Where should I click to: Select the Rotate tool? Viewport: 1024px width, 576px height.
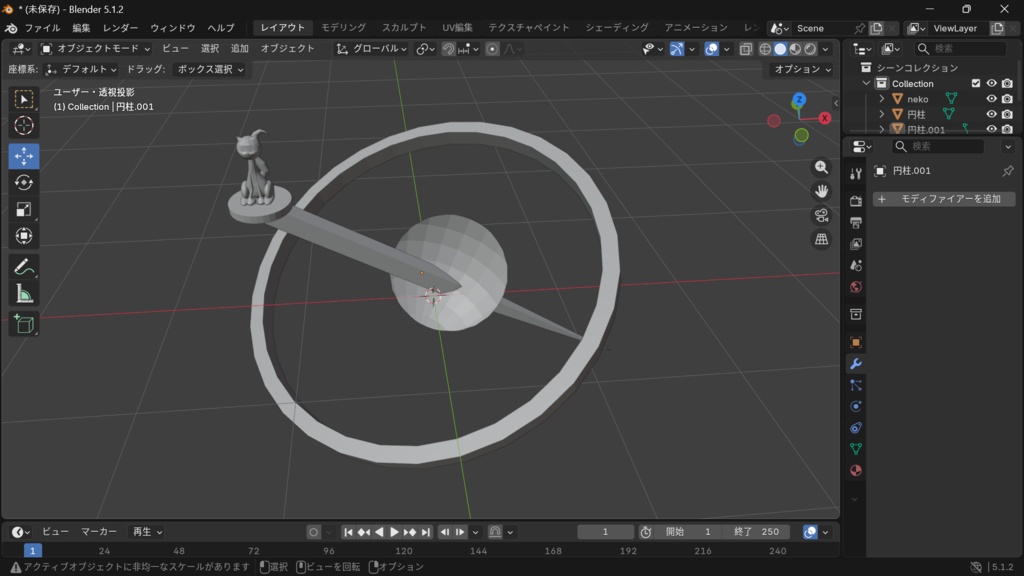coord(24,183)
